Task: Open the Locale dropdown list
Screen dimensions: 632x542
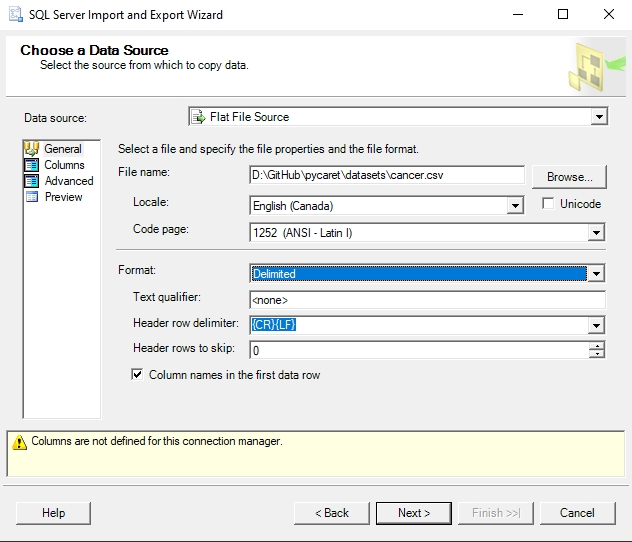Action: (x=515, y=205)
